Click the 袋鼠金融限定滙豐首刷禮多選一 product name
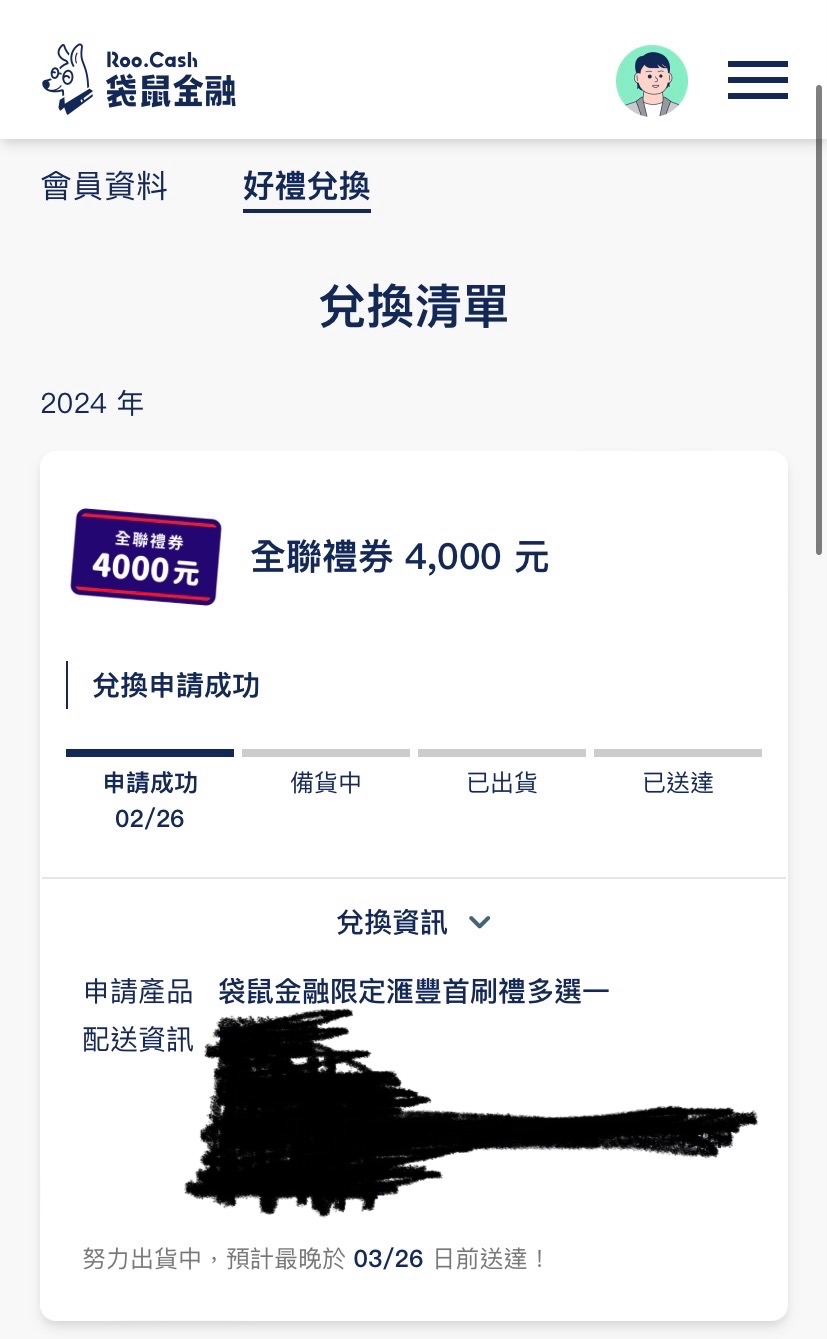This screenshot has height=1339, width=827. [414, 992]
